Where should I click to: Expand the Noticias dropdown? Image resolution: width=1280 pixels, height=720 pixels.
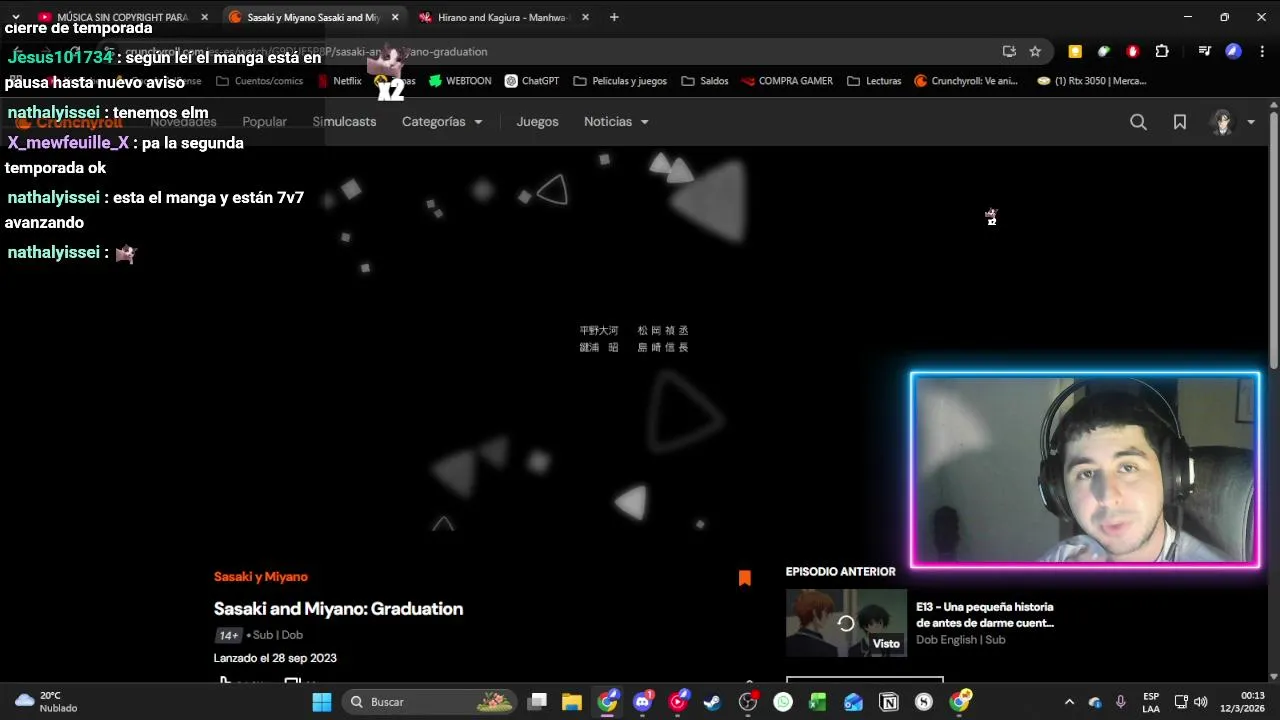[x=616, y=122]
